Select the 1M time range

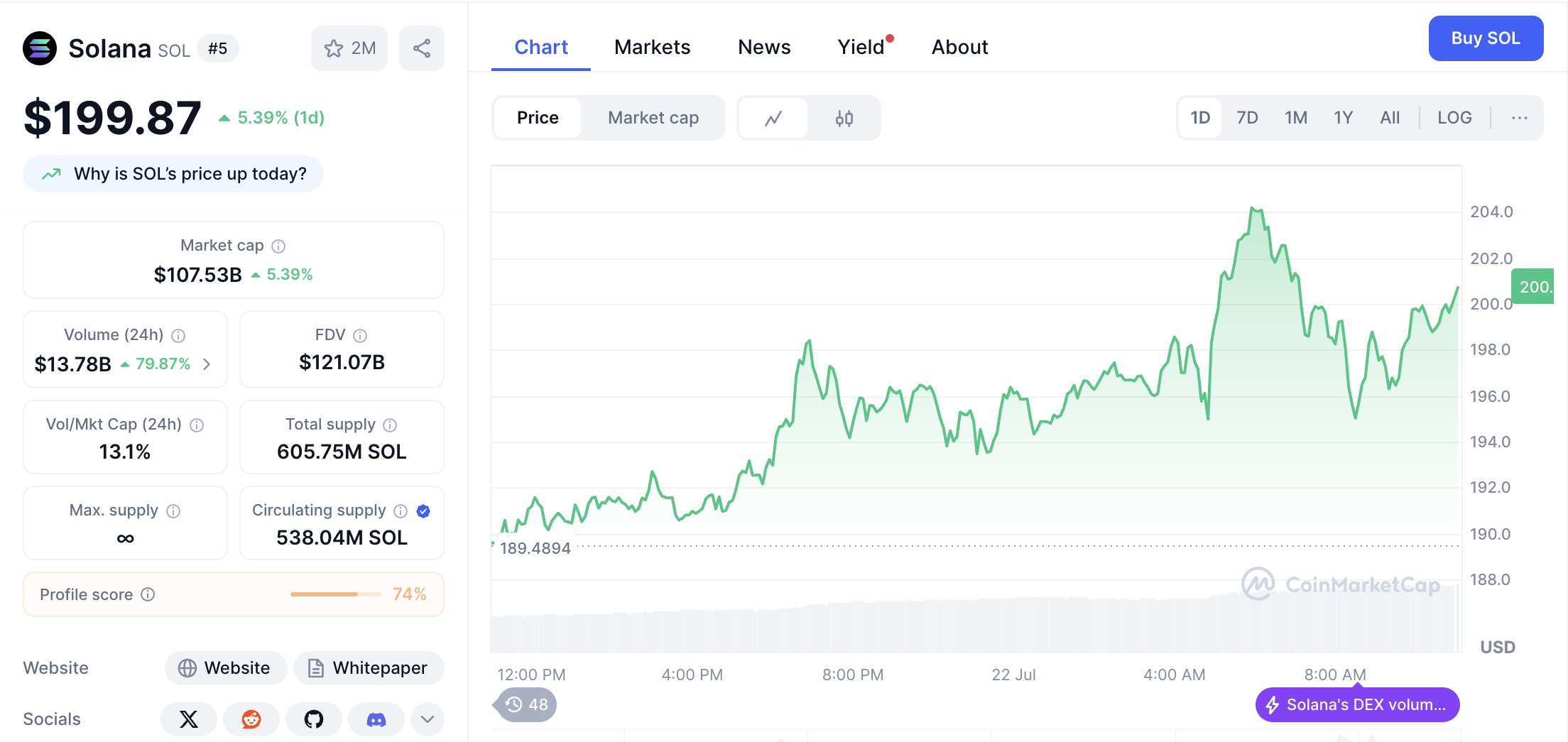tap(1296, 118)
